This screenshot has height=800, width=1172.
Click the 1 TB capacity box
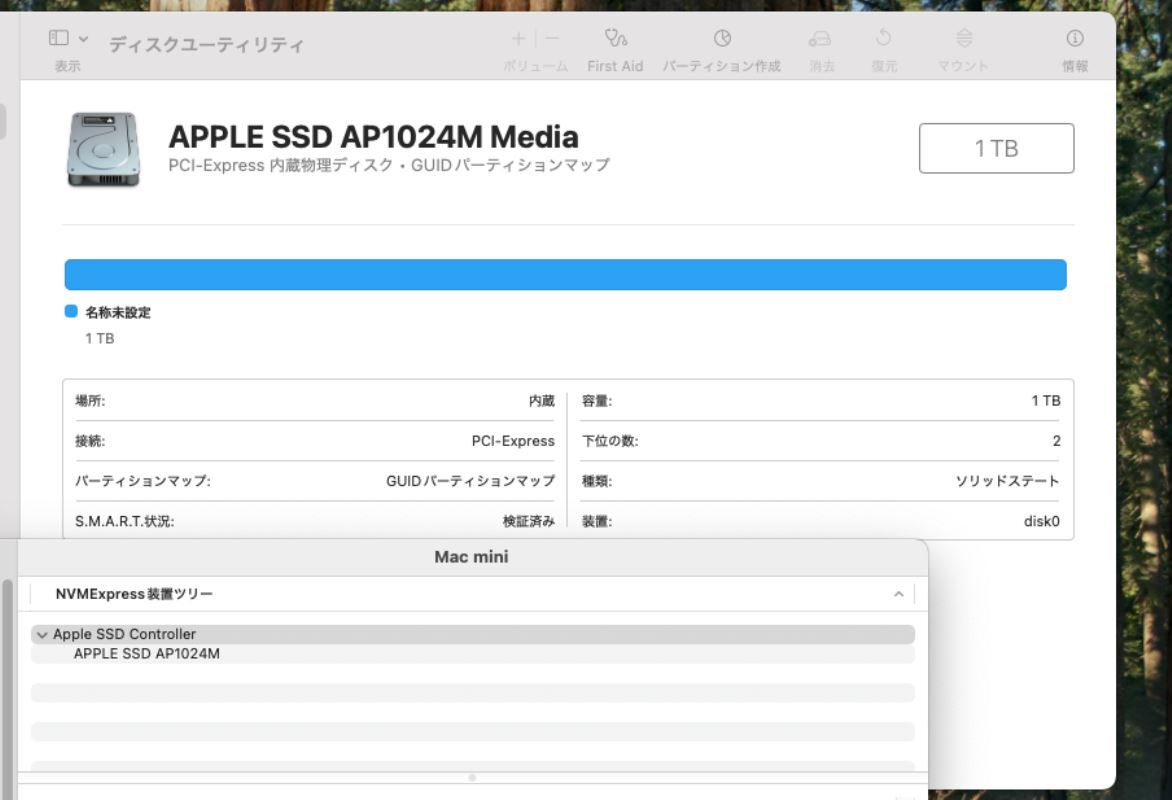pos(996,148)
